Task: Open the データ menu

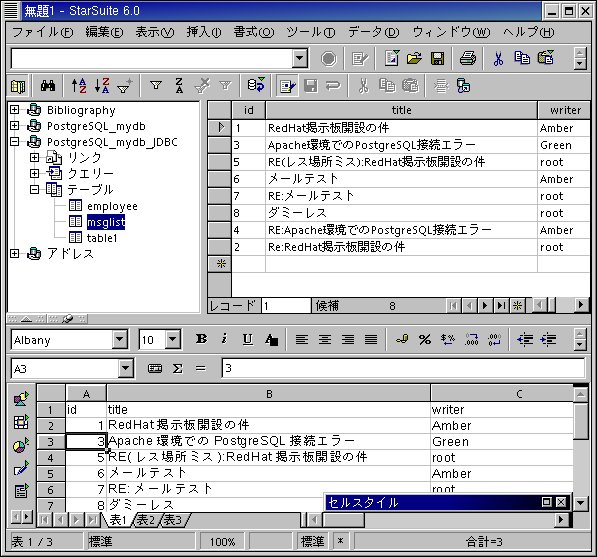Action: [374, 32]
